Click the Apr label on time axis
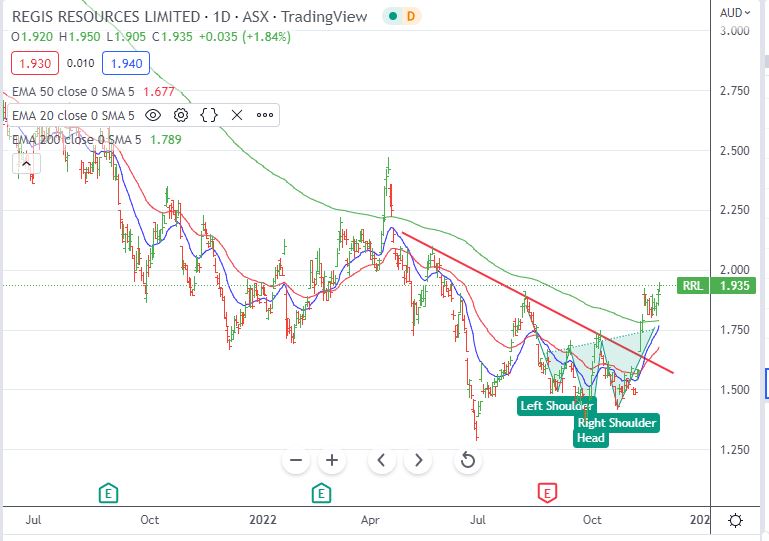 [x=370, y=520]
